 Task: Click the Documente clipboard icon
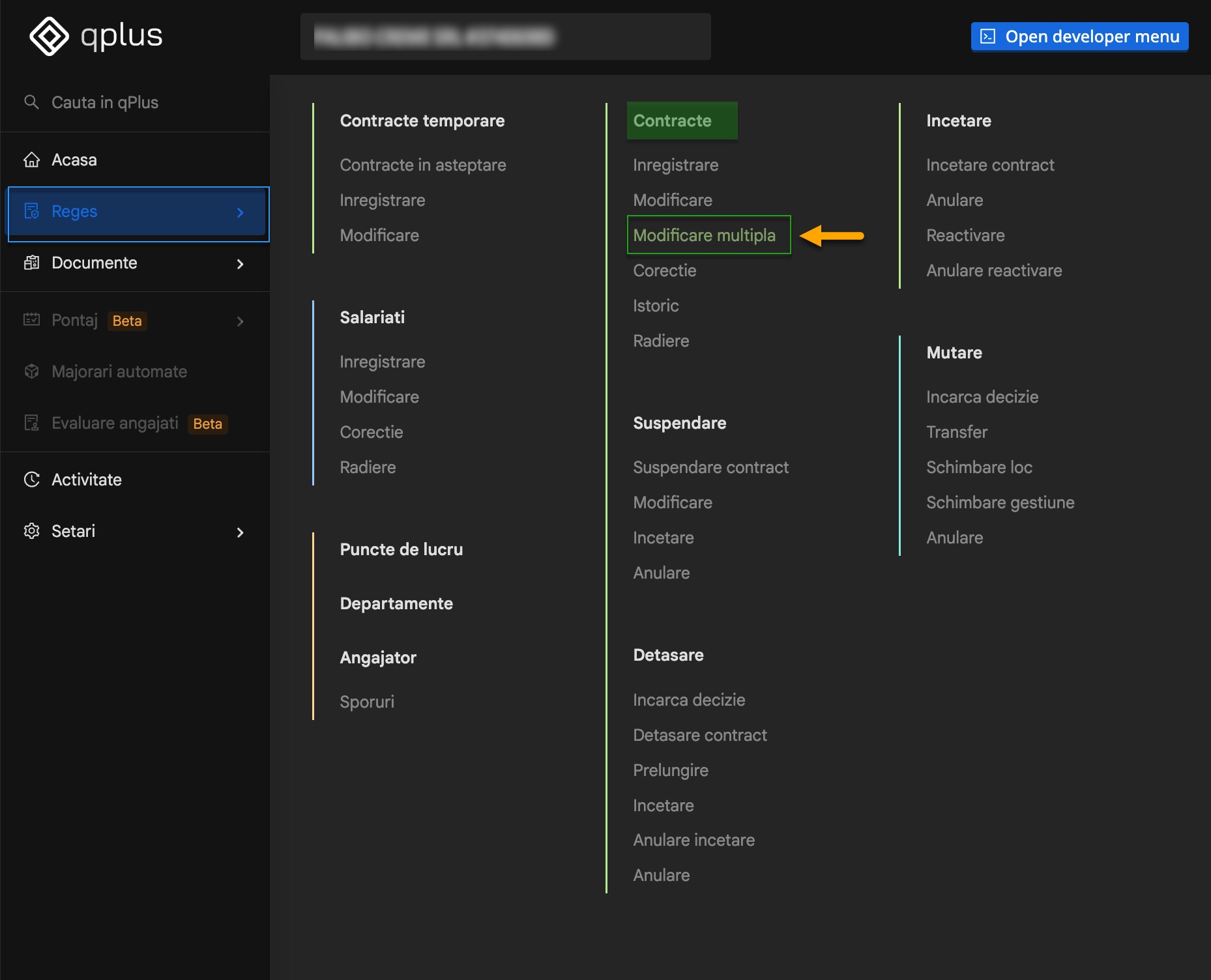pos(31,263)
